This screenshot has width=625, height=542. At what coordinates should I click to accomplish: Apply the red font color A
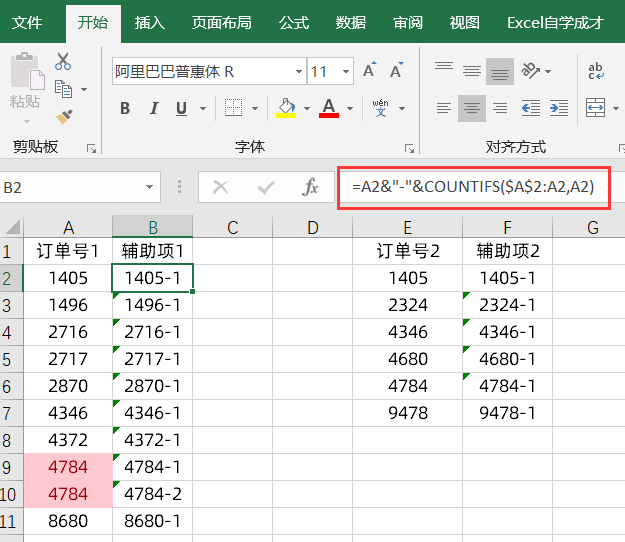(329, 108)
